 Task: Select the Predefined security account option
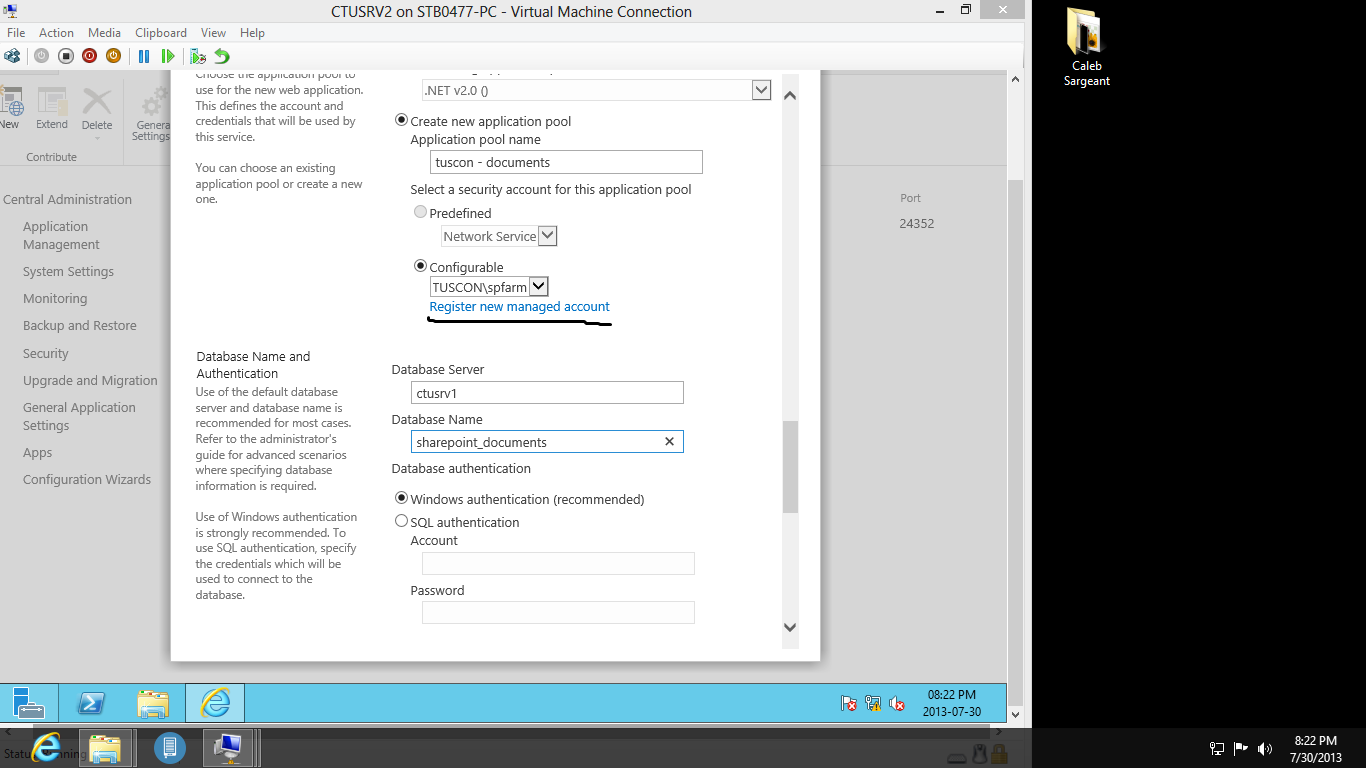(x=421, y=212)
